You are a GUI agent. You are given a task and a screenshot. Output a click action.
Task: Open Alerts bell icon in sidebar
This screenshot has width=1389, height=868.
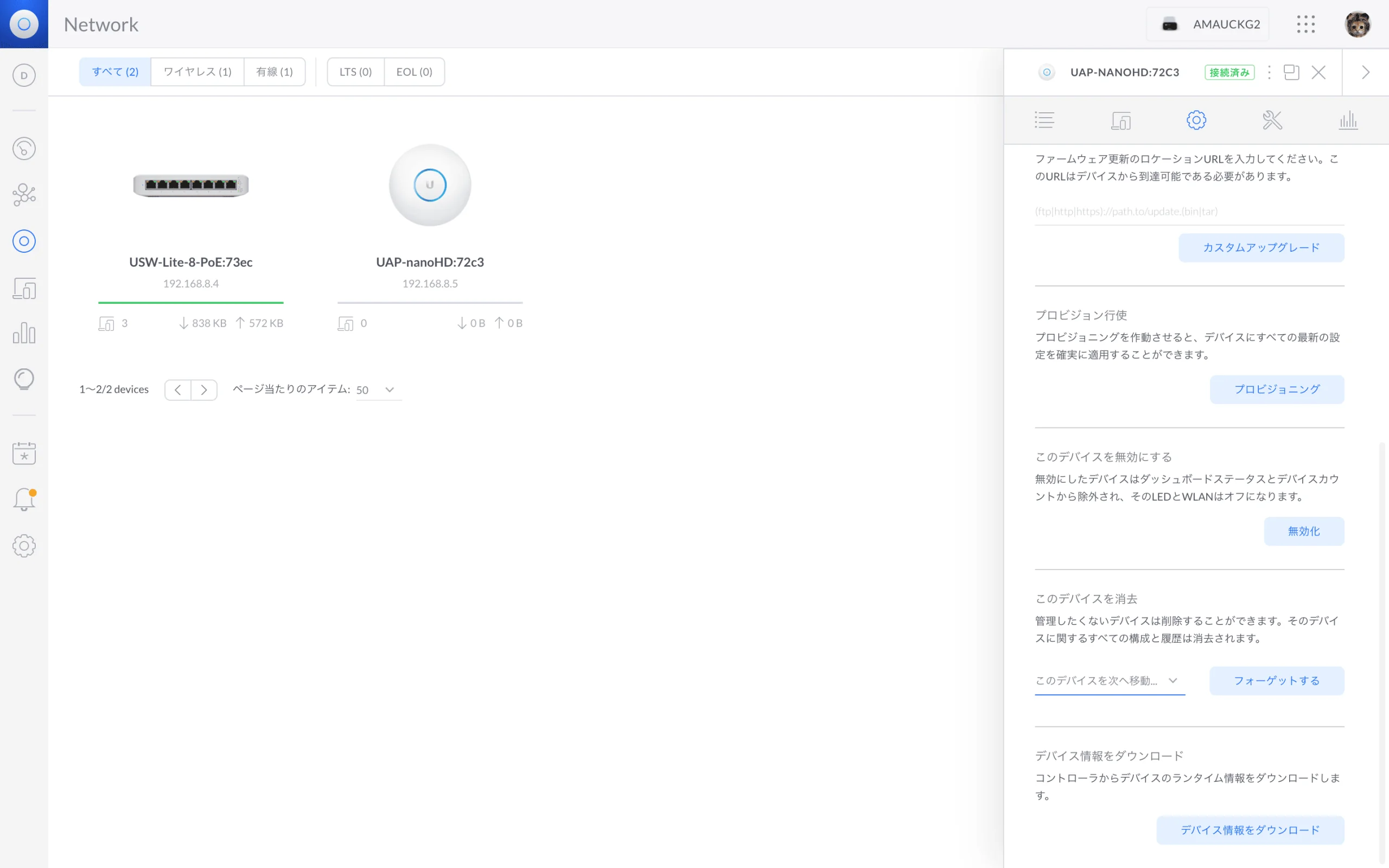[24, 500]
